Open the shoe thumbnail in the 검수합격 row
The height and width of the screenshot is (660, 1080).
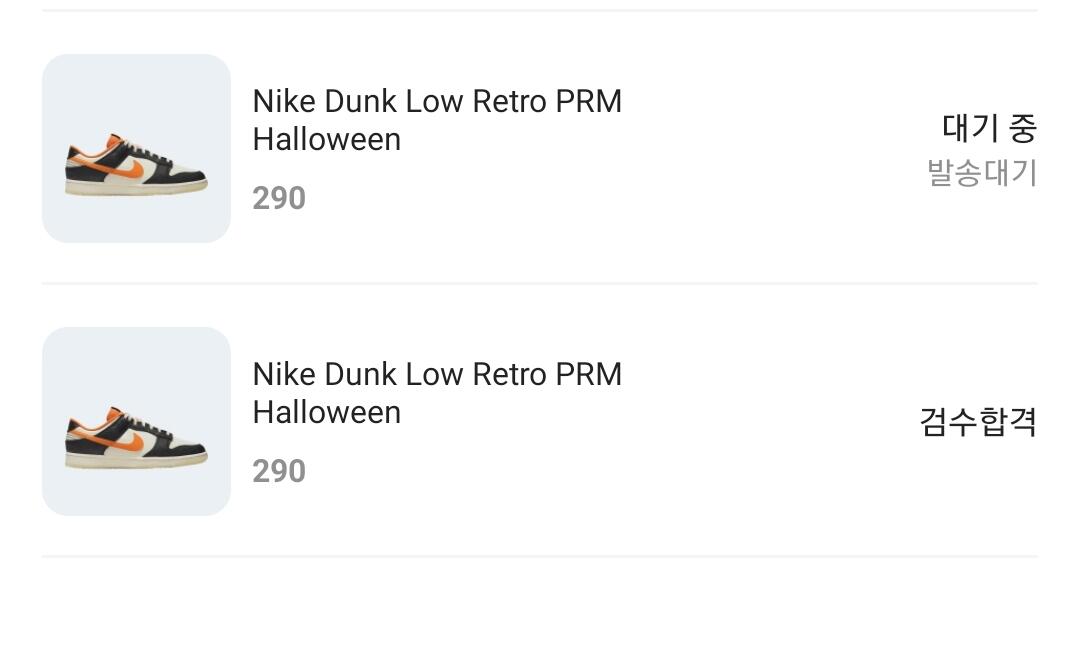click(x=136, y=421)
